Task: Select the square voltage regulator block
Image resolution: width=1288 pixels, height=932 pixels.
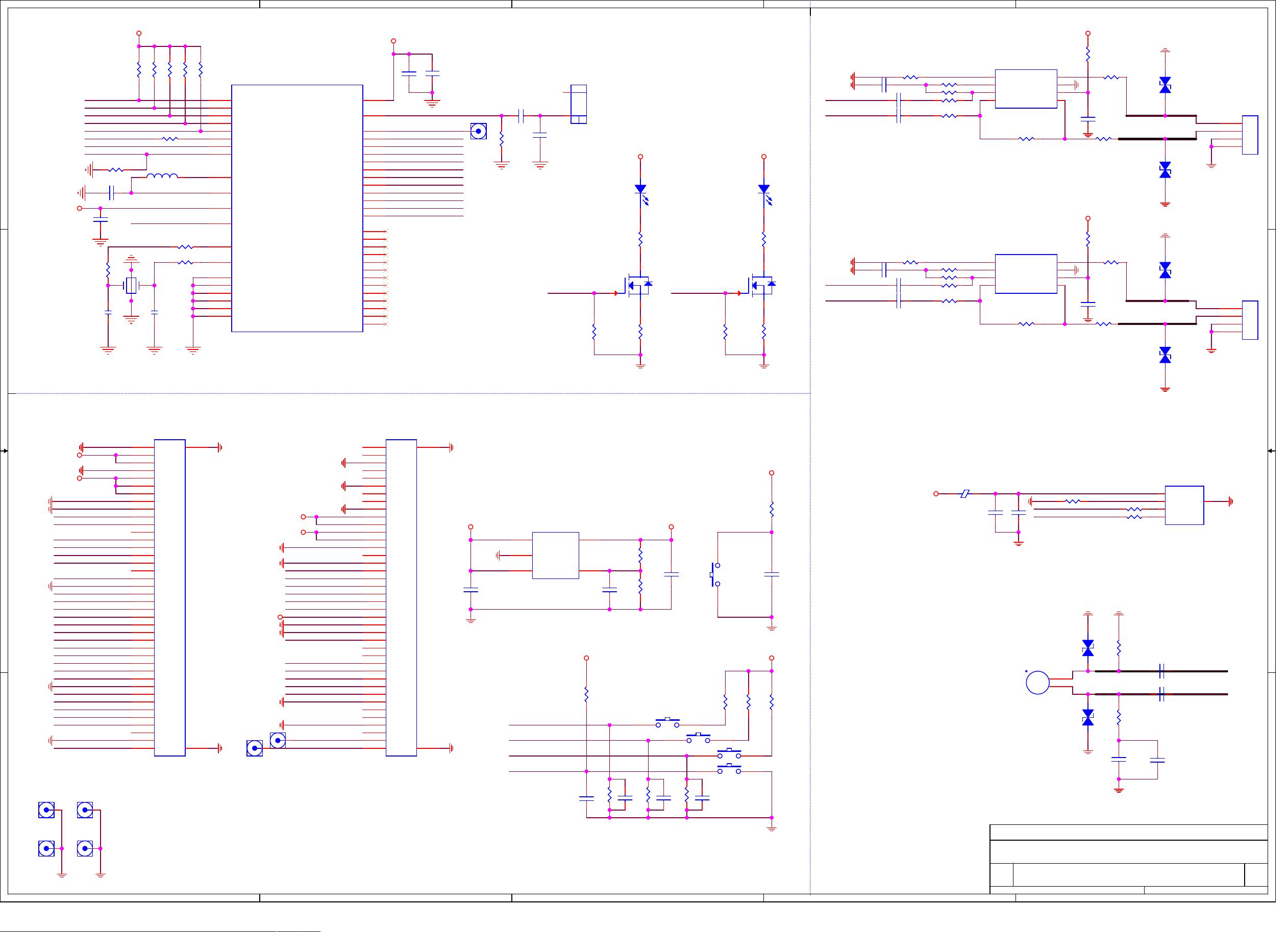Action: tap(555, 555)
